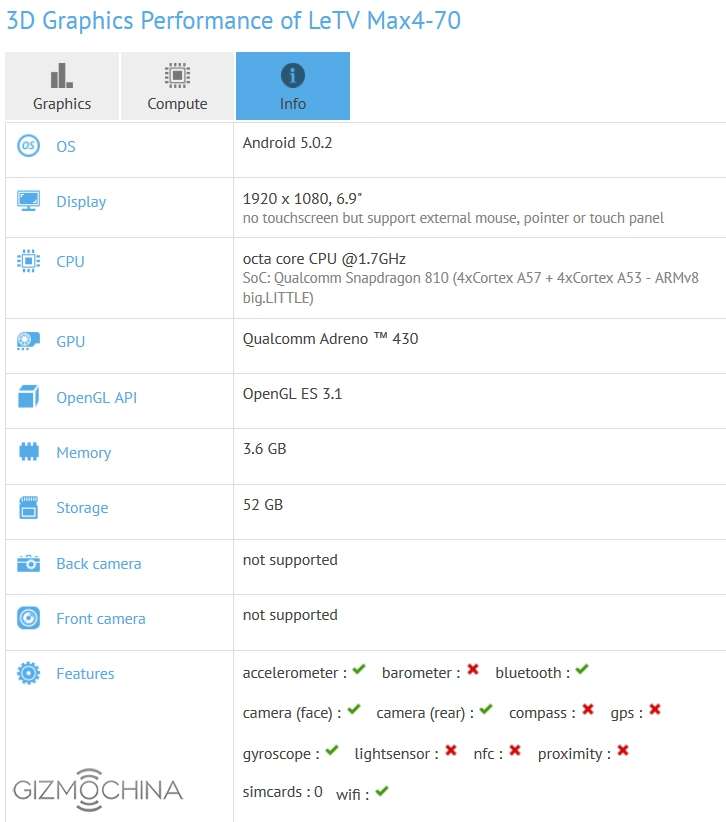726x822 pixels.
Task: Click the Front camera label
Action: coord(101,619)
